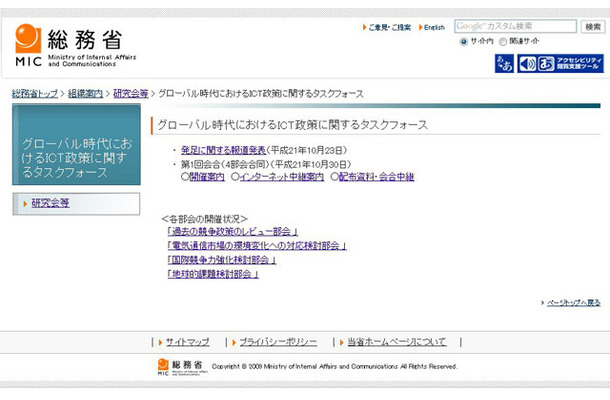Open 地球的課題検討部会 link
This screenshot has height=400, width=610.
(213, 274)
